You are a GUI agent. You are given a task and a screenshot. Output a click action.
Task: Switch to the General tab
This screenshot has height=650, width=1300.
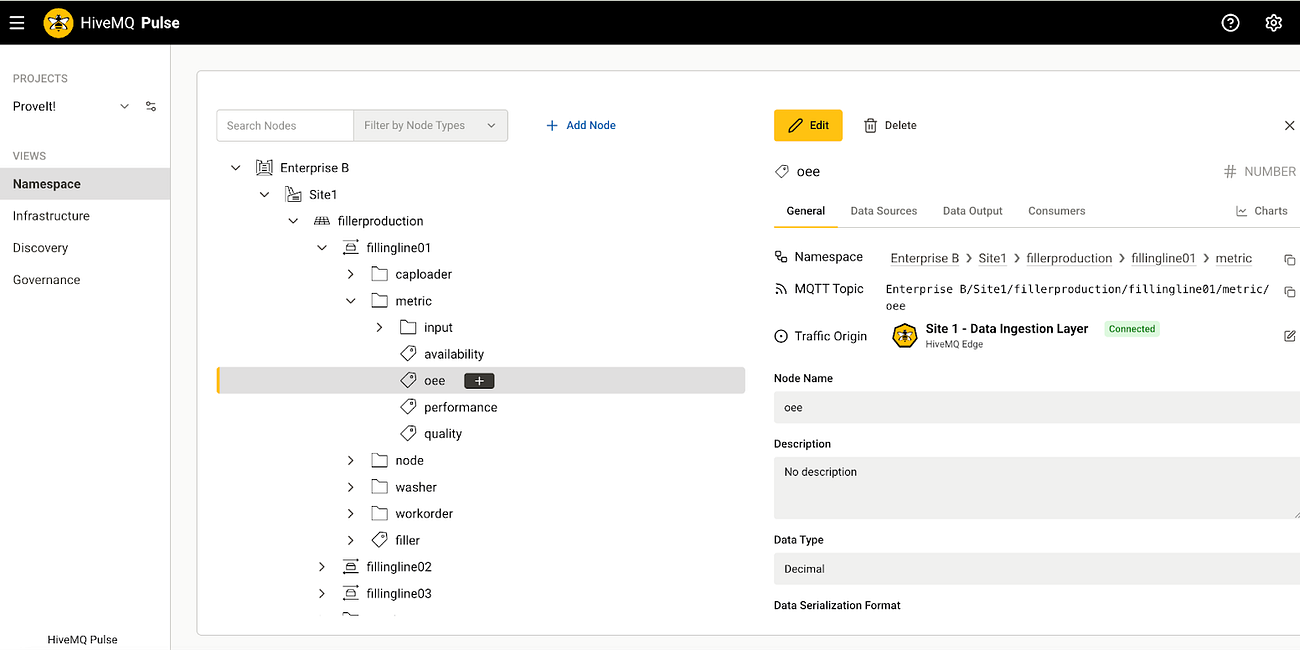click(x=806, y=211)
